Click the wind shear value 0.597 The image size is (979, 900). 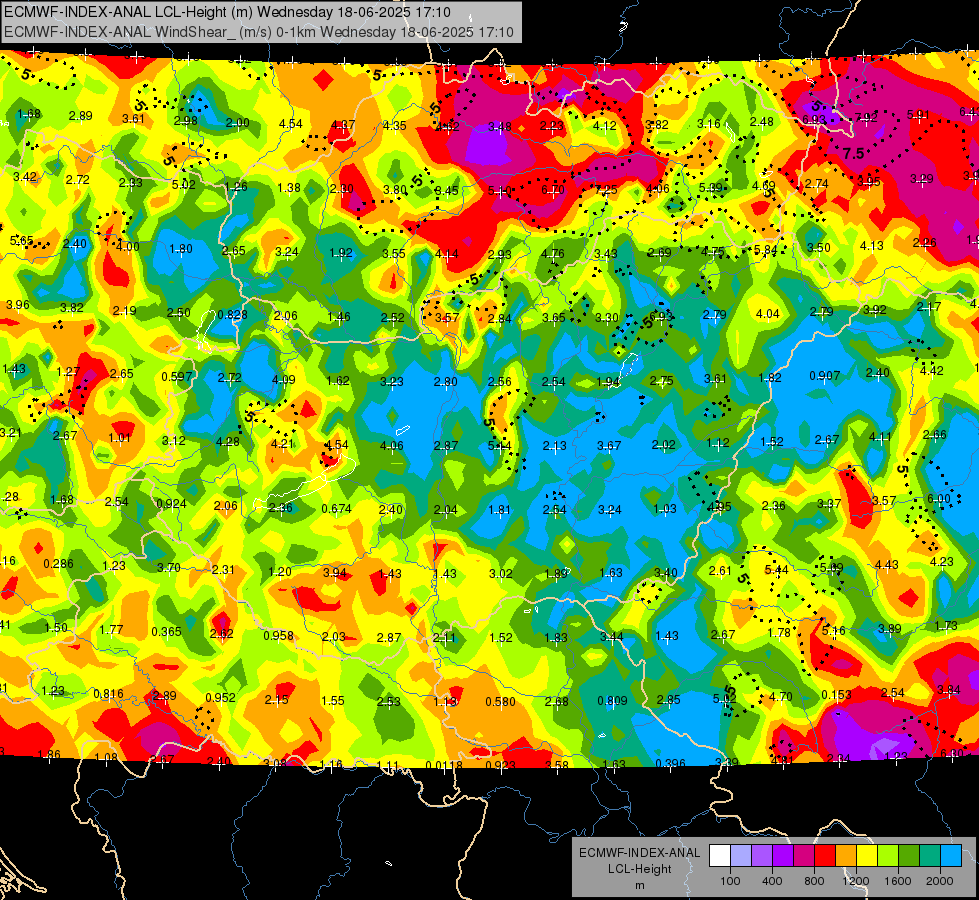(x=177, y=377)
